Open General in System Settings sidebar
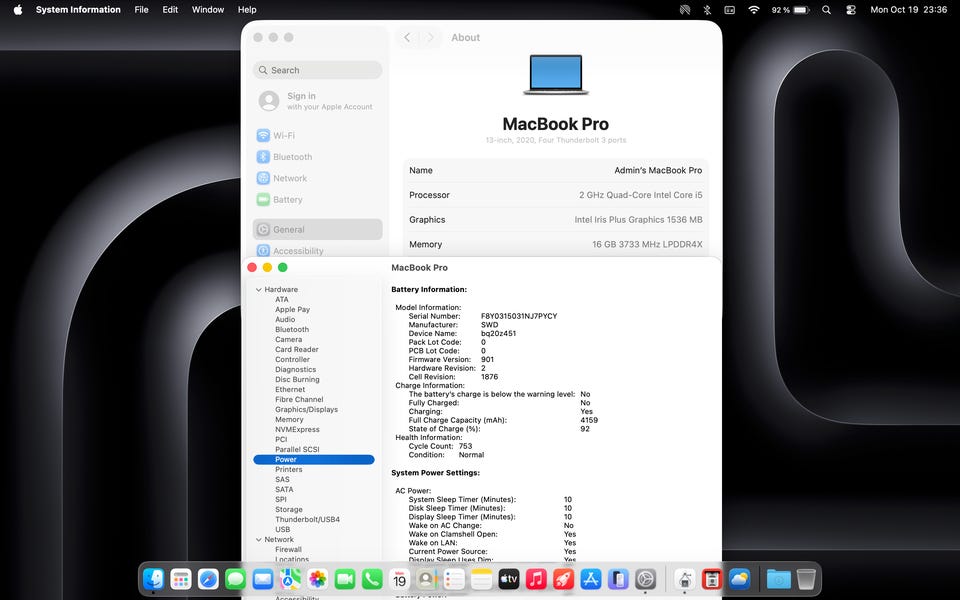Screen dimensions: 960x600 [317, 230]
